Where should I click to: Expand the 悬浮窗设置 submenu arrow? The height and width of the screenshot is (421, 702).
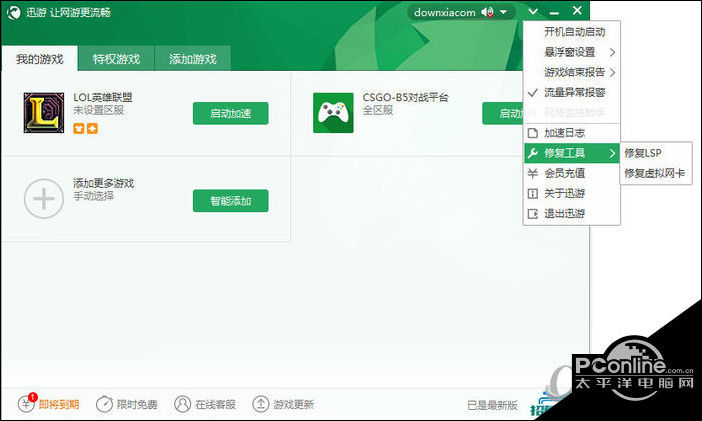612,52
